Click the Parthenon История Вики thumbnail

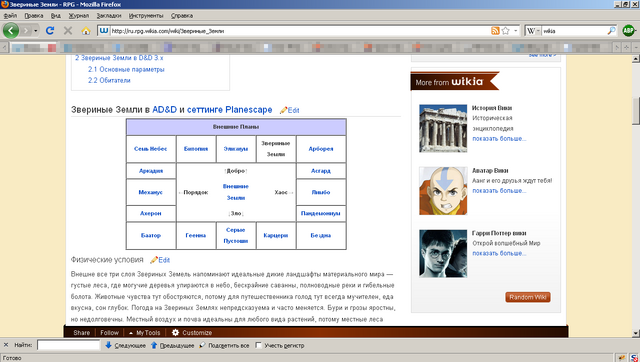pos(443,128)
